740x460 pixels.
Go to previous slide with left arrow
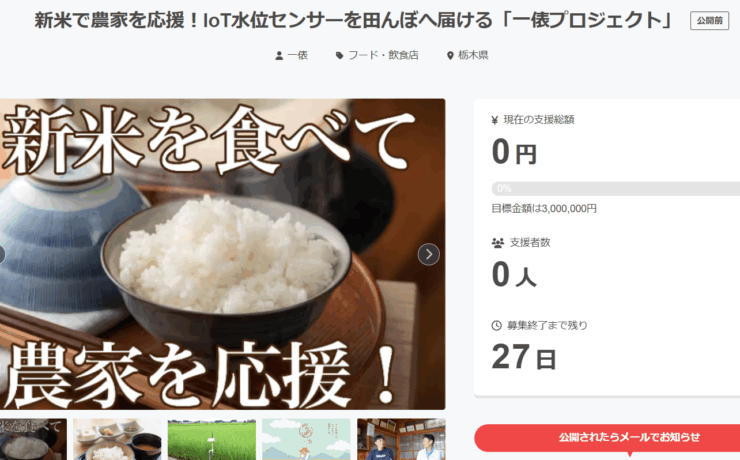tap(1, 255)
